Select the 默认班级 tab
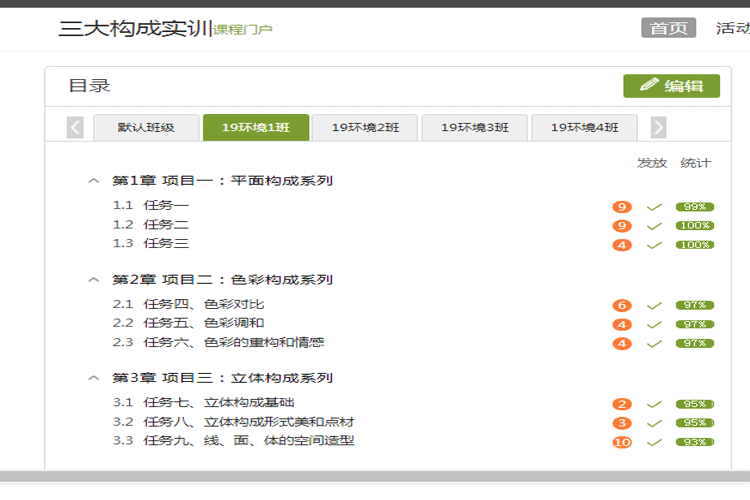Viewport: 750px width, 500px height. coord(146,128)
